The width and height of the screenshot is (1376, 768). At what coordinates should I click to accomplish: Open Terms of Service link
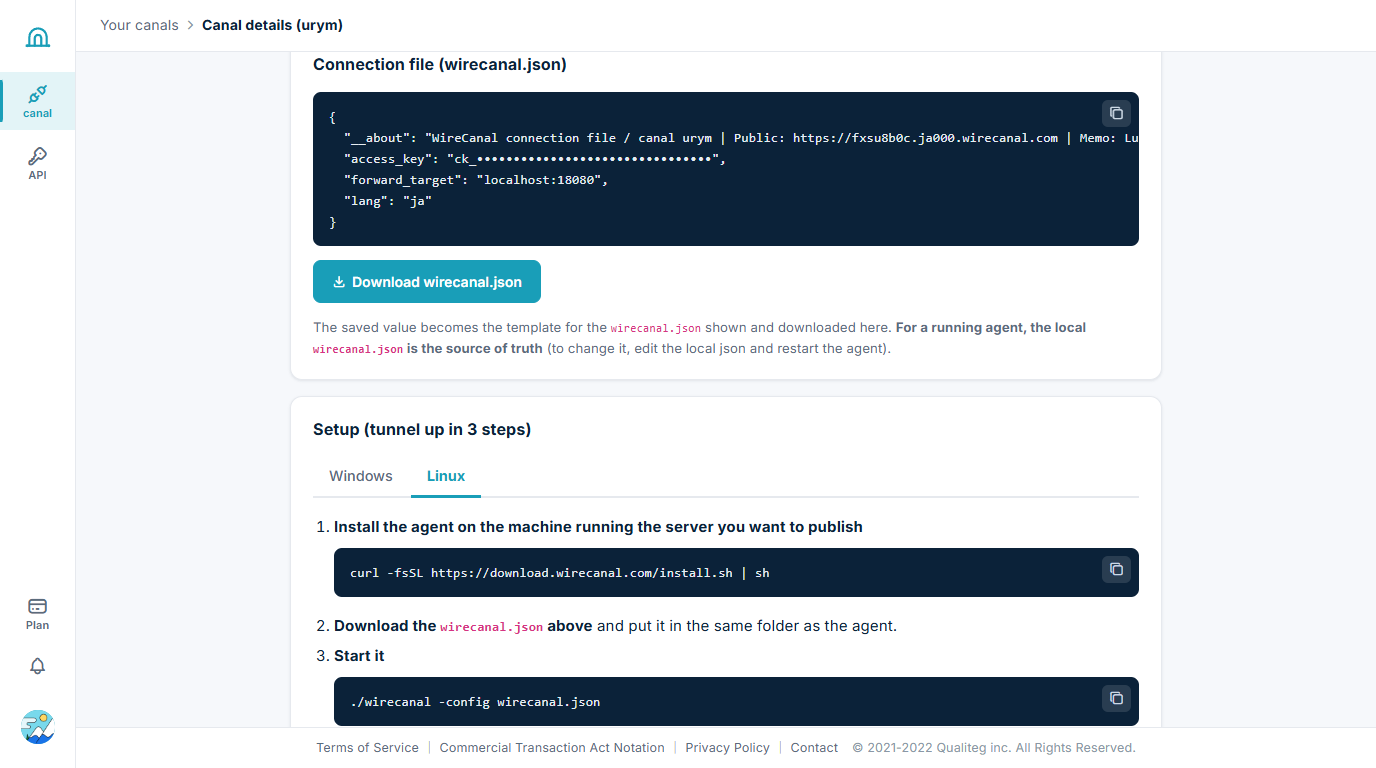tap(367, 748)
